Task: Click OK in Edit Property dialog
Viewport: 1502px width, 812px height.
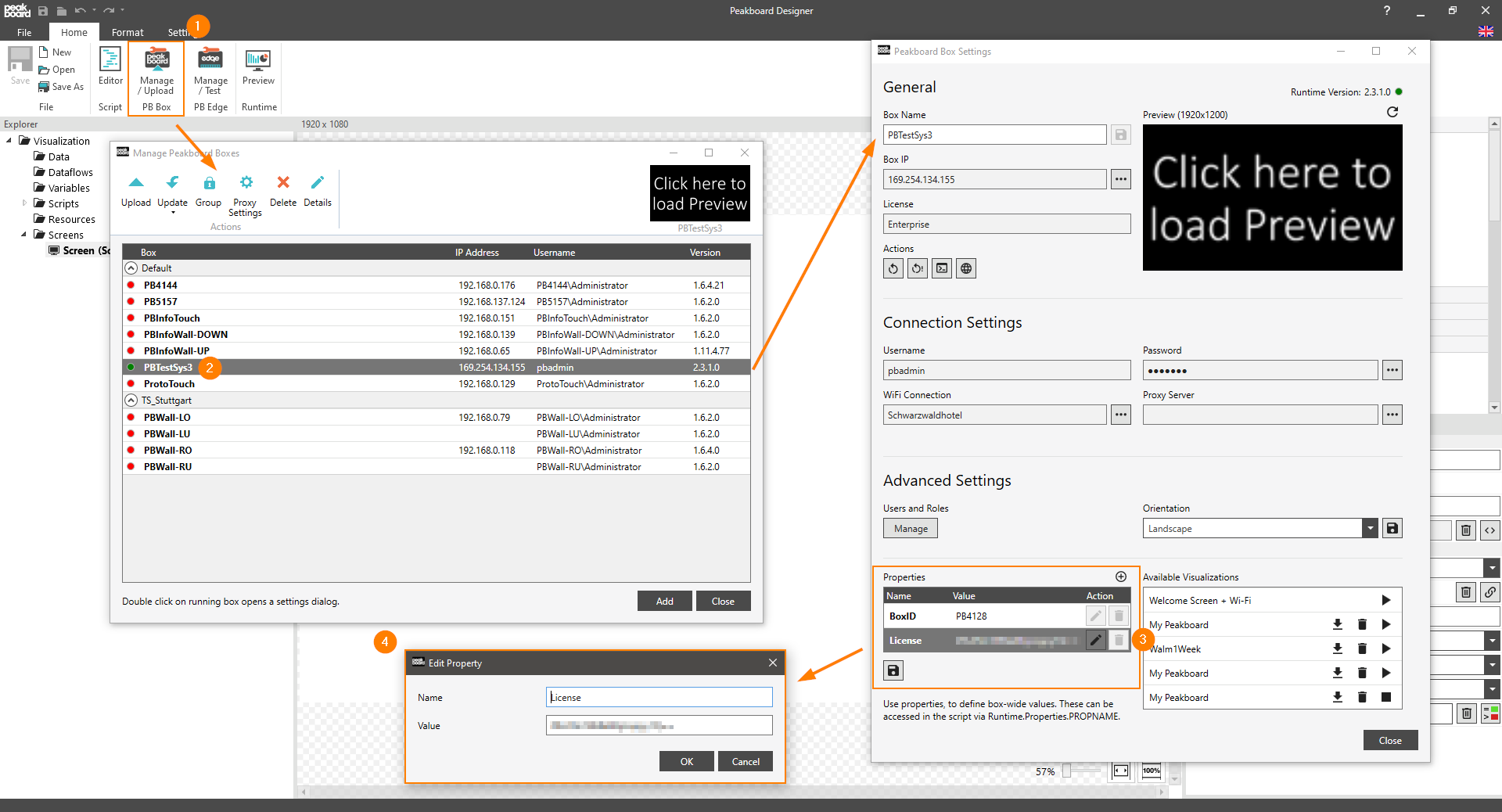Action: [x=687, y=761]
